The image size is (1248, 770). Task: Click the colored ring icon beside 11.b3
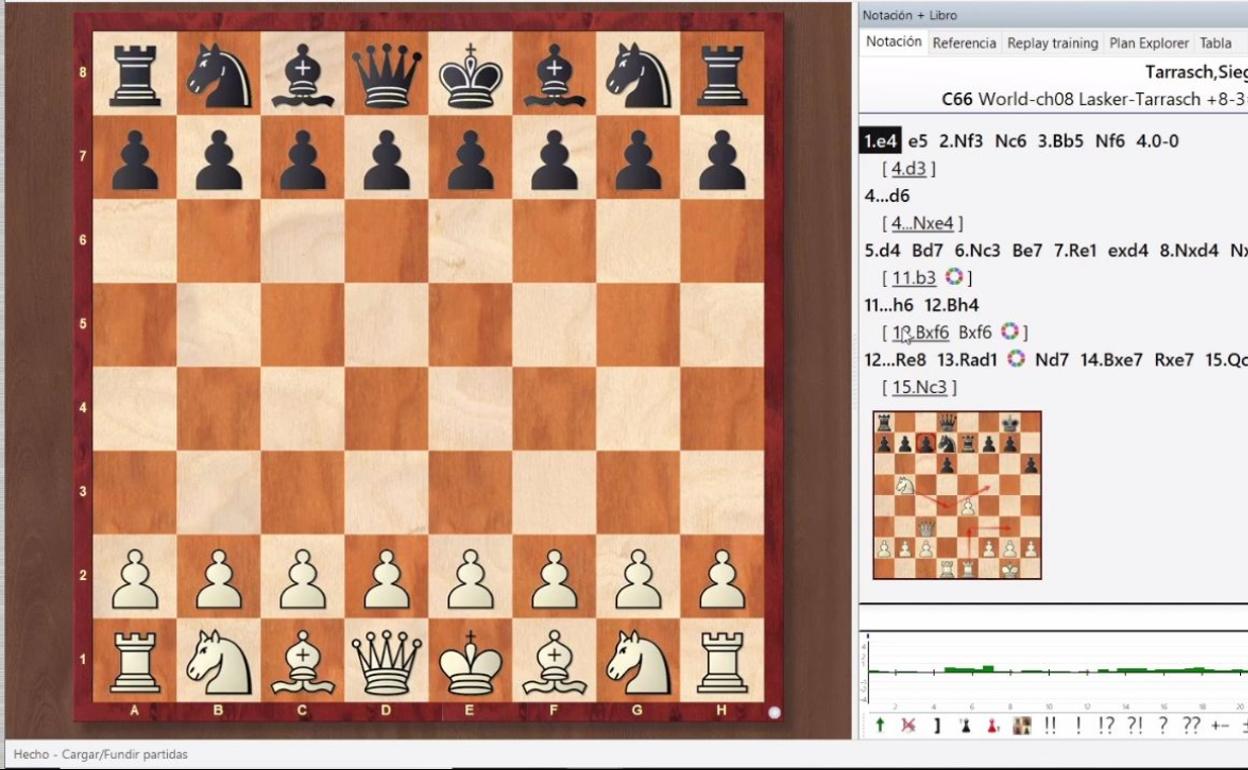[x=953, y=277]
